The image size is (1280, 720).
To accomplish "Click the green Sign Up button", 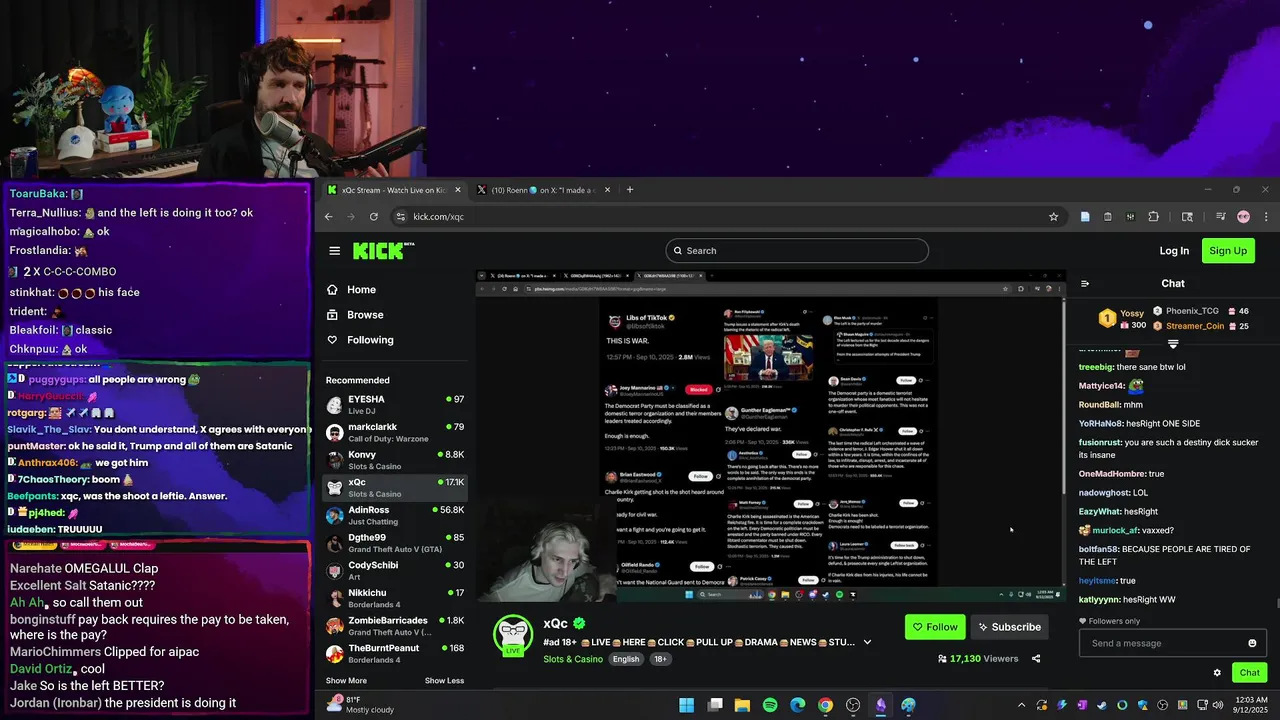I will [x=1228, y=251].
